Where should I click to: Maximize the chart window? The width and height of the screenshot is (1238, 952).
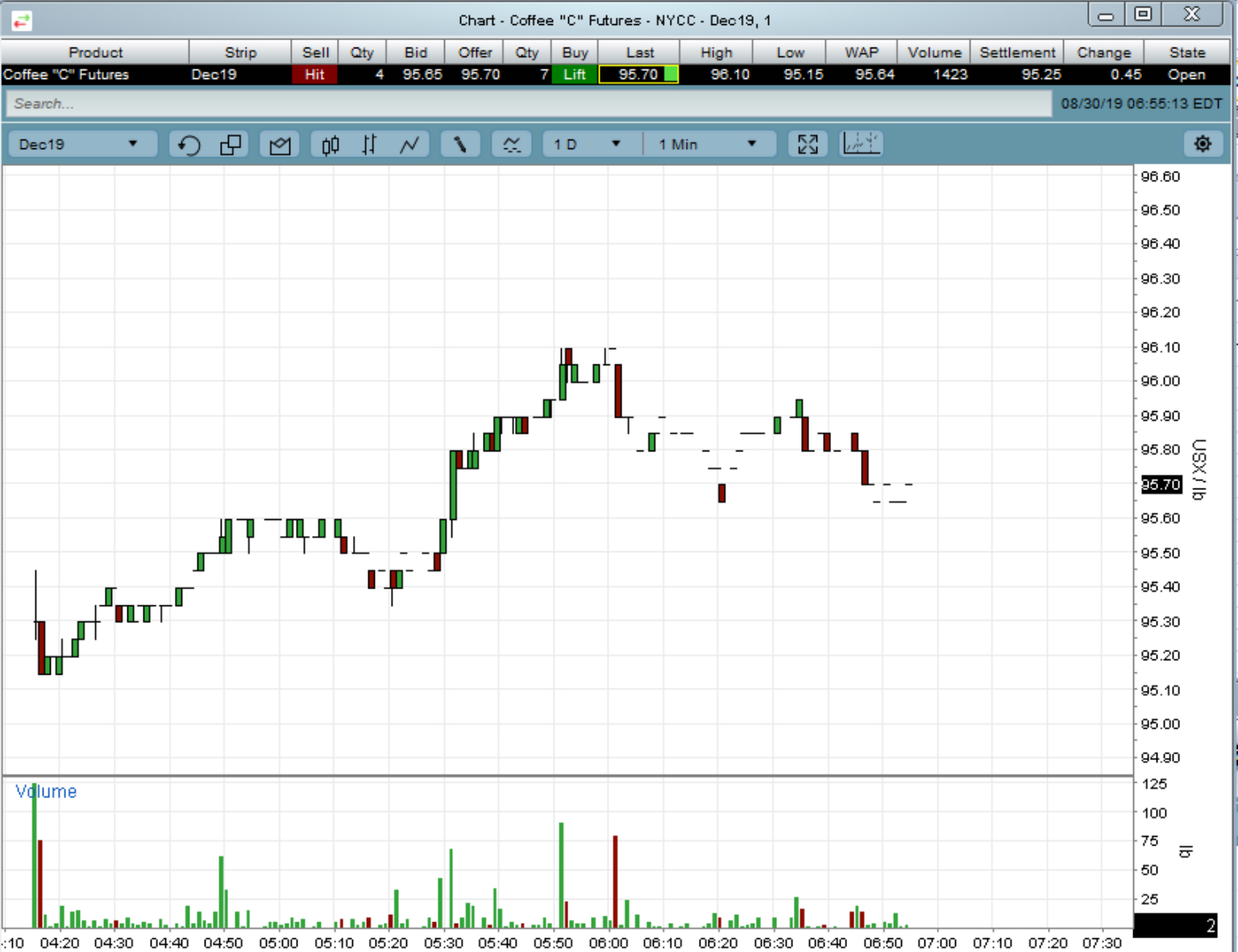(1143, 15)
